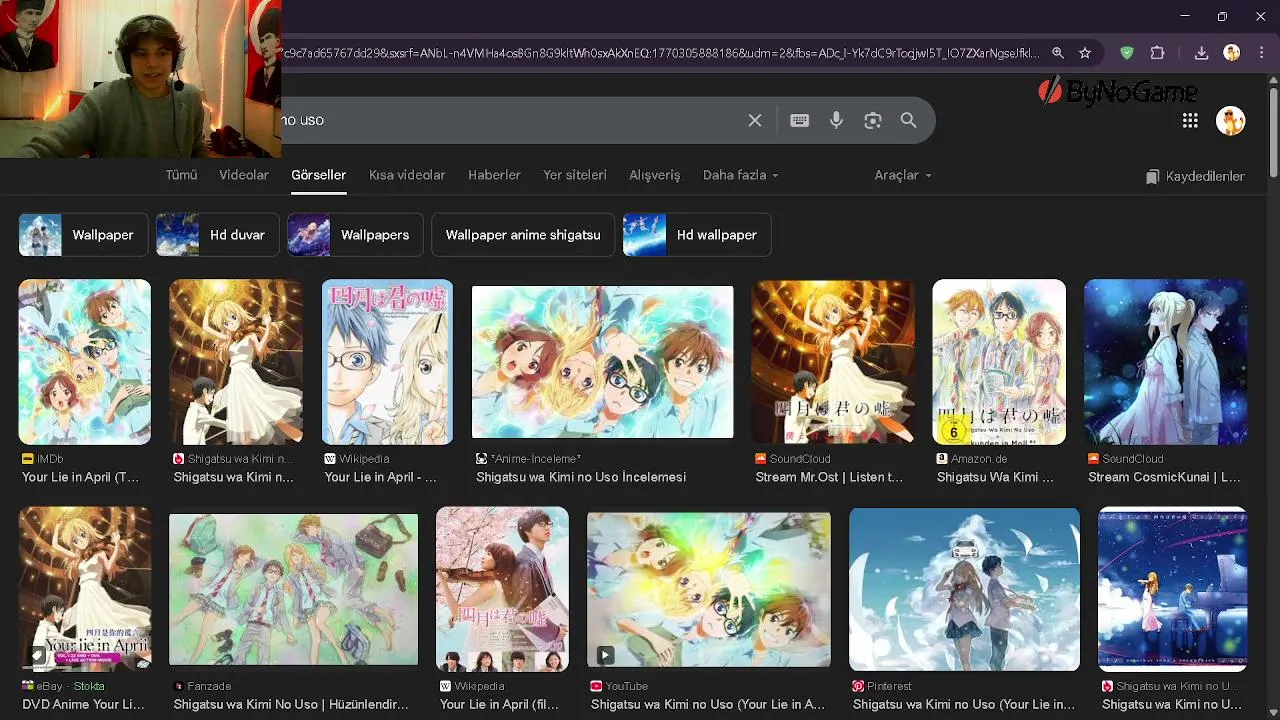Open the IMDb Your Lie in April thumbnail
The image size is (1280, 720).
85,362
